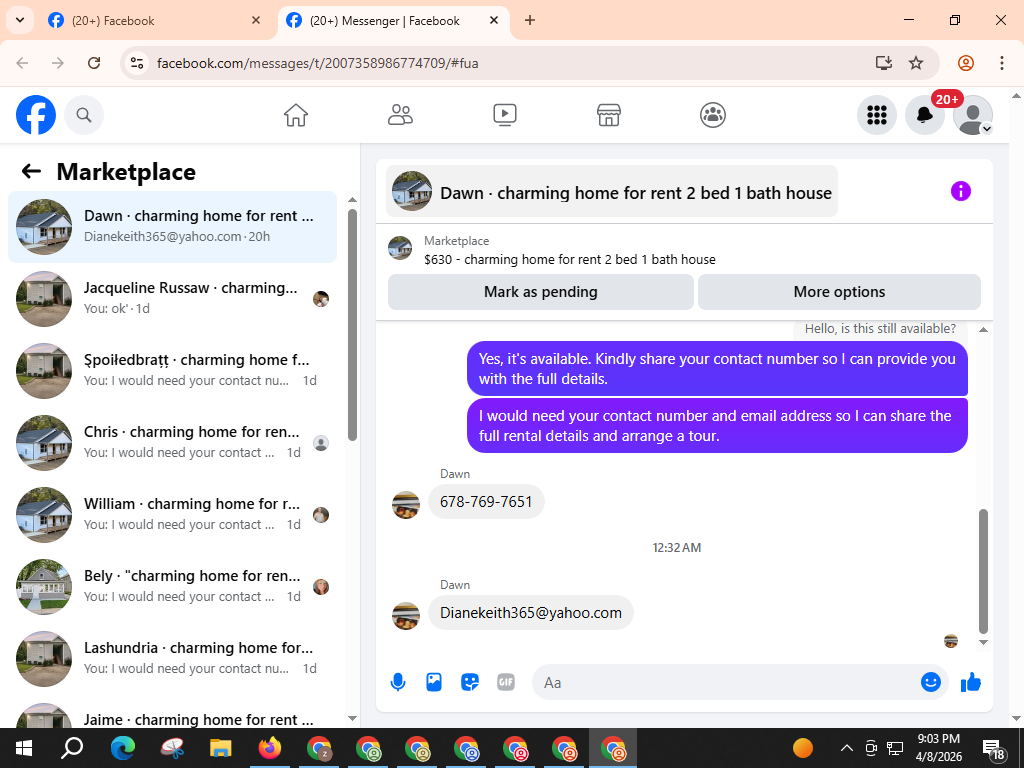Open the Chrome profile icon
The width and height of the screenshot is (1024, 768).
point(966,63)
